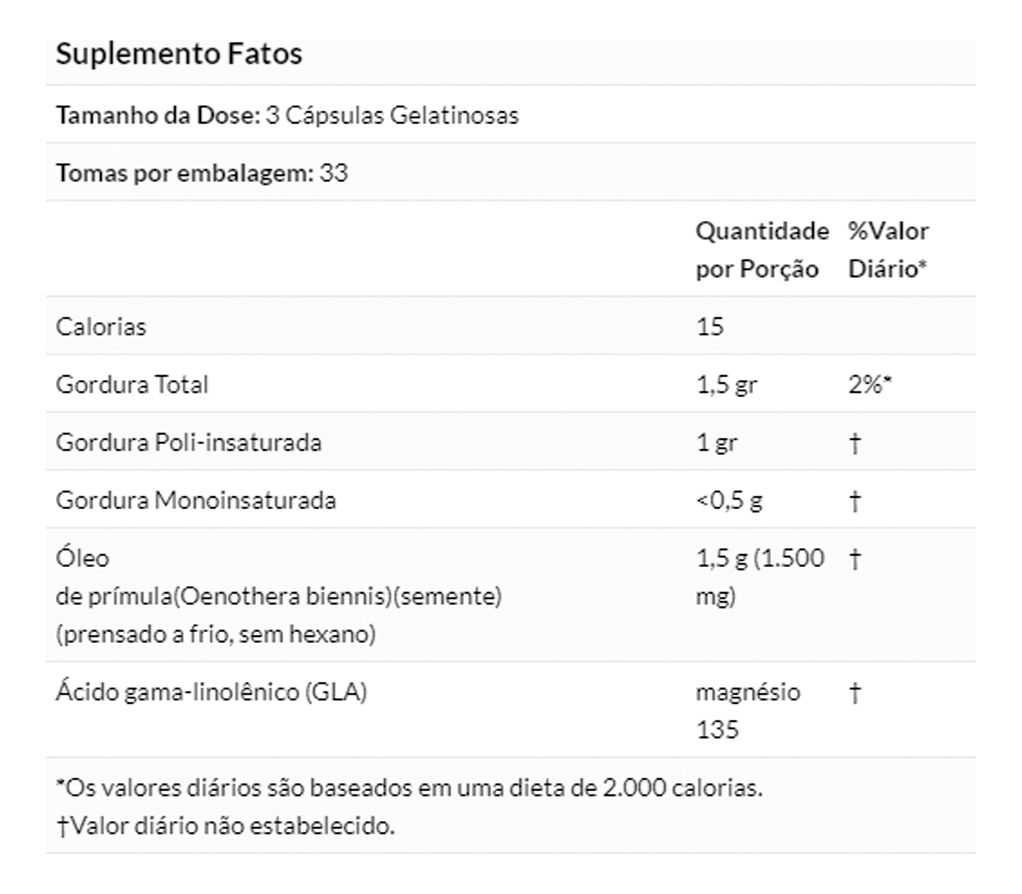Select the <0,5 g amount
The width and height of the screenshot is (1022, 894).
point(729,501)
